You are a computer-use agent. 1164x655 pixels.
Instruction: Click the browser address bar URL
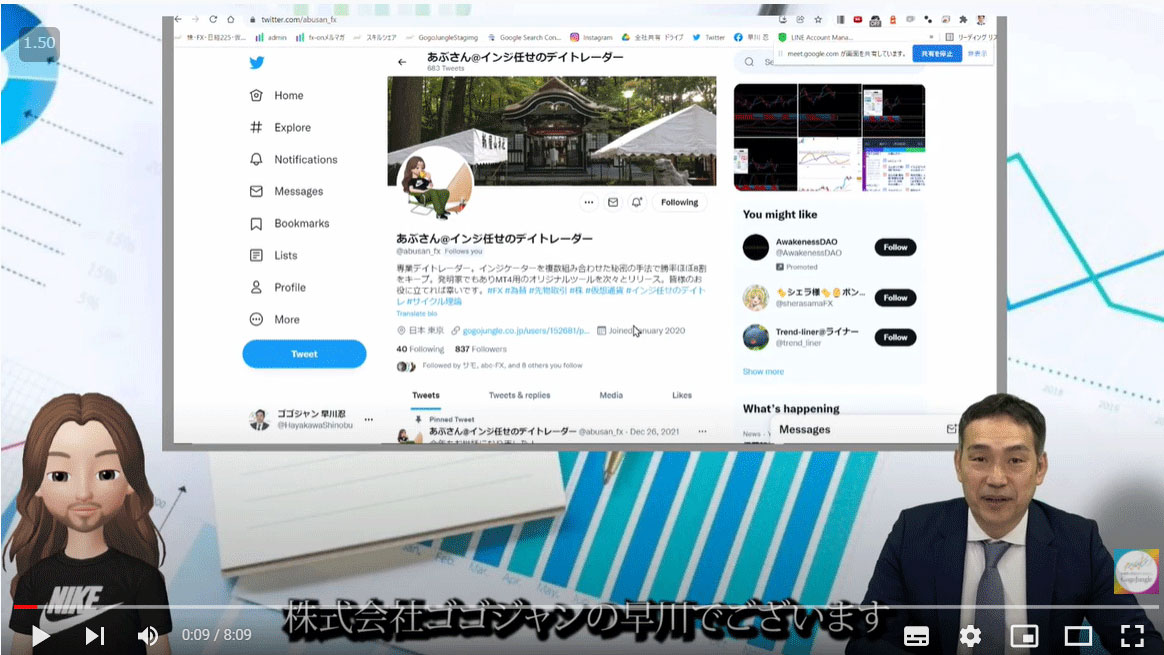[x=298, y=20]
